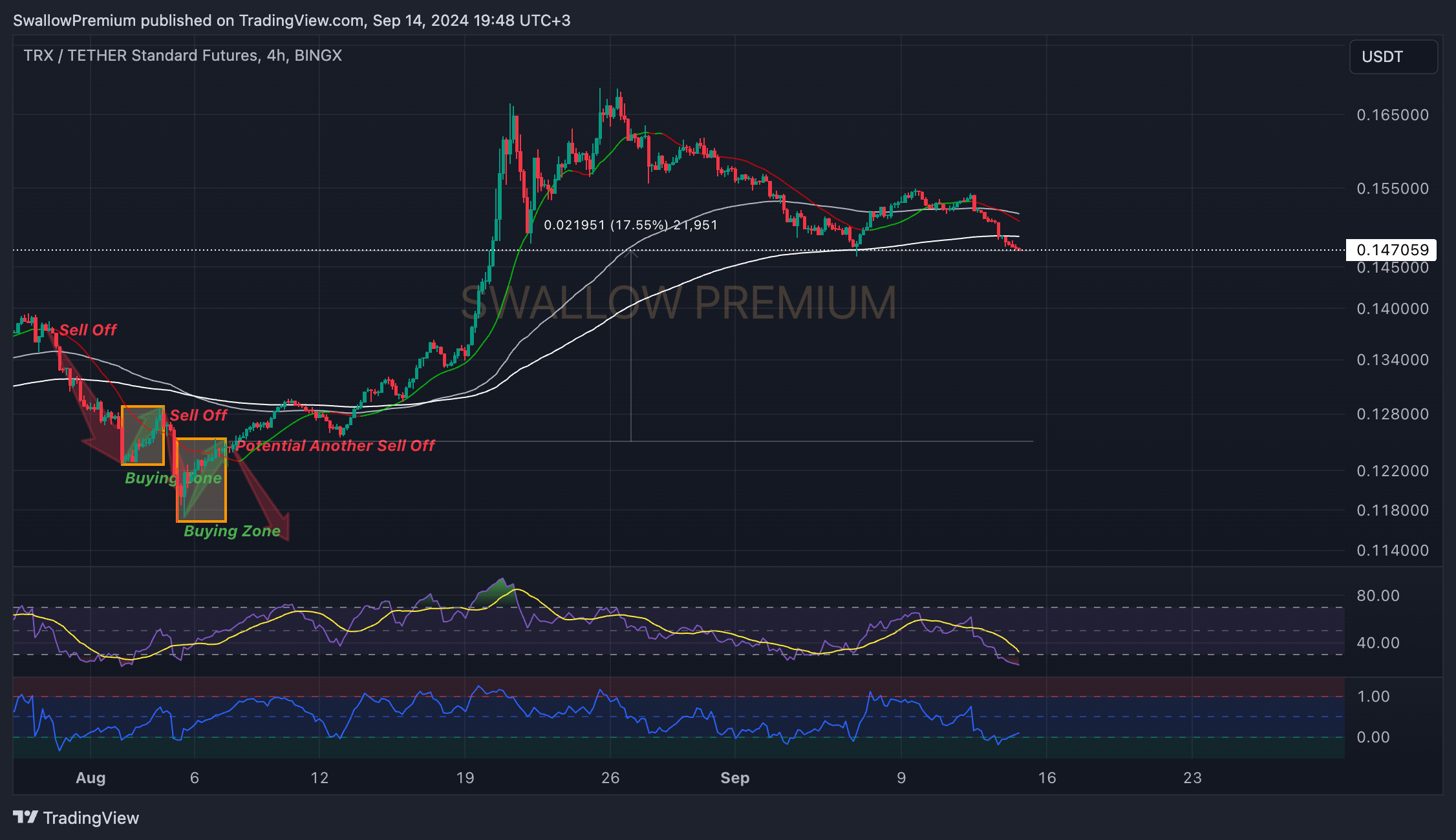Click the 80.00 RSI axis label
This screenshot has width=1456, height=840.
pos(1378,596)
